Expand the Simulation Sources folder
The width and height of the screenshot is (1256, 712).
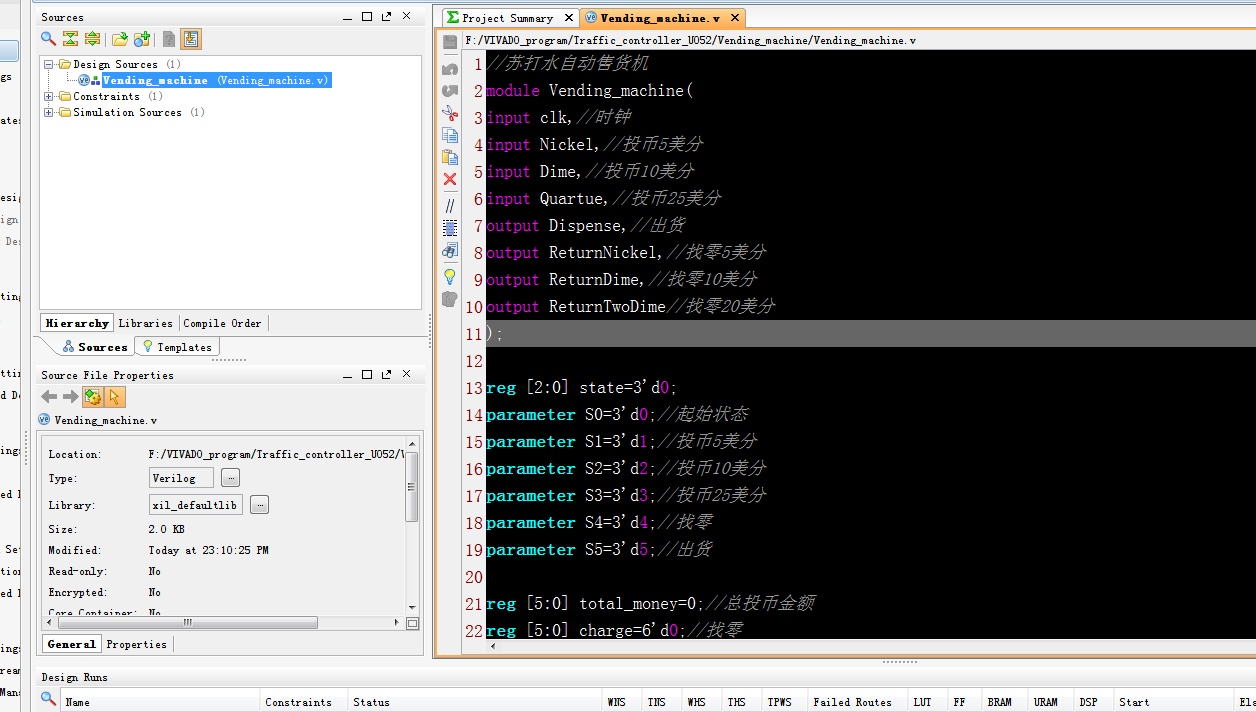tap(49, 112)
